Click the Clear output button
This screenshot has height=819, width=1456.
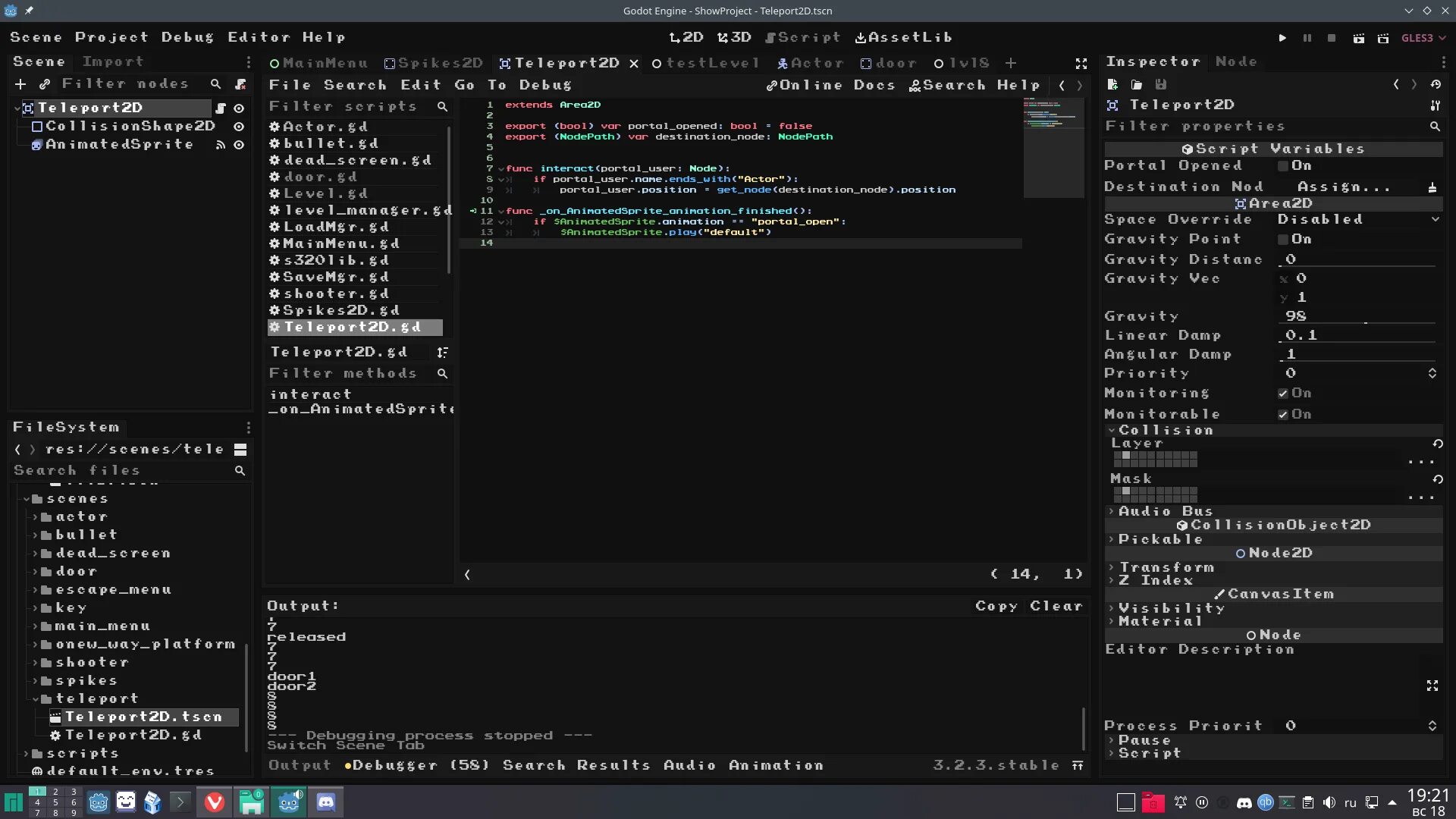click(1056, 606)
